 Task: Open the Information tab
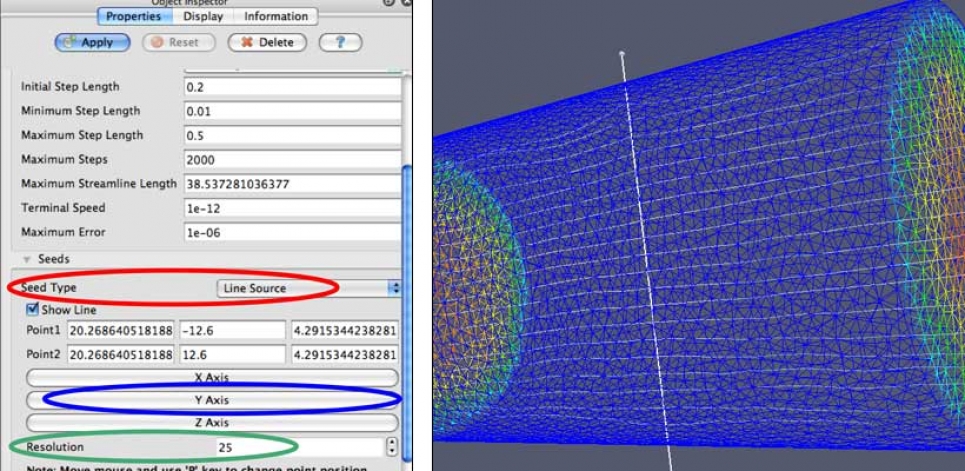[x=275, y=17]
